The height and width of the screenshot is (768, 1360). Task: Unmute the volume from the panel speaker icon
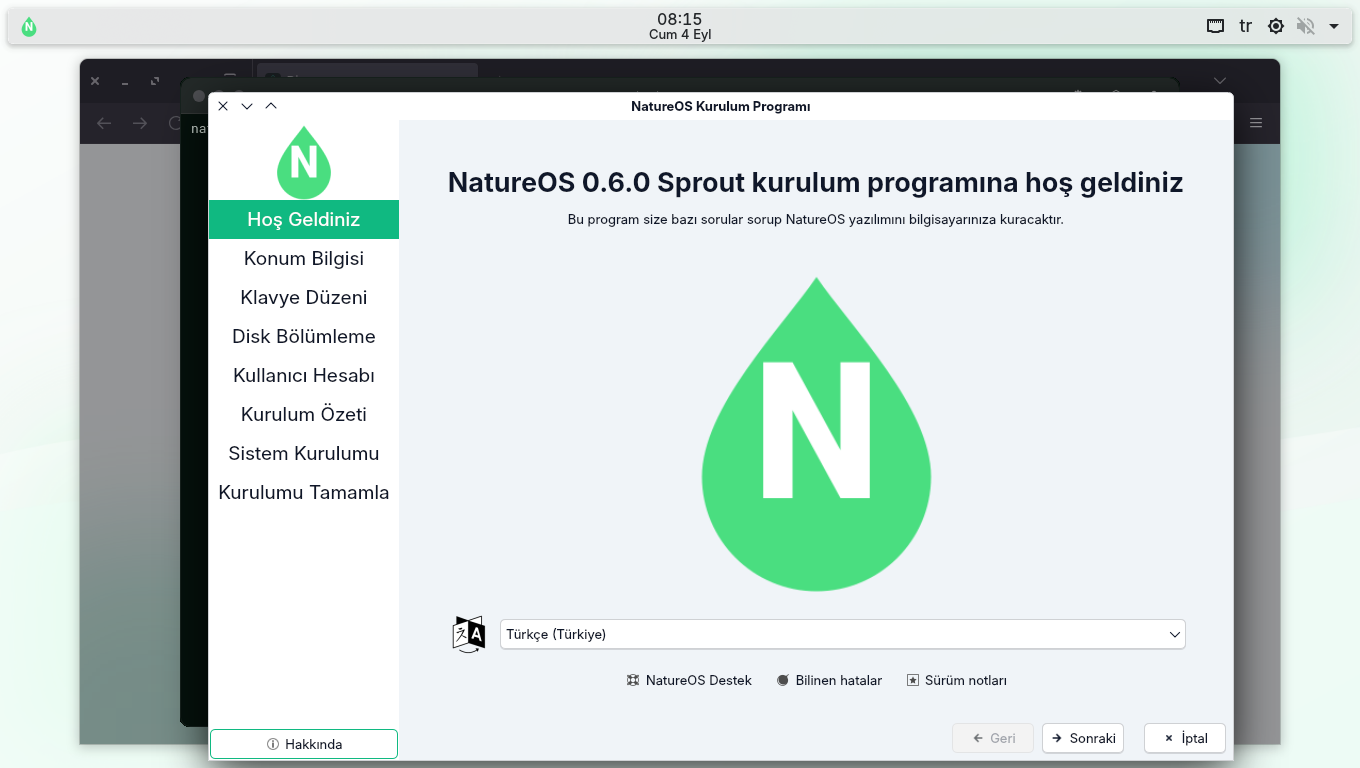(x=1305, y=27)
